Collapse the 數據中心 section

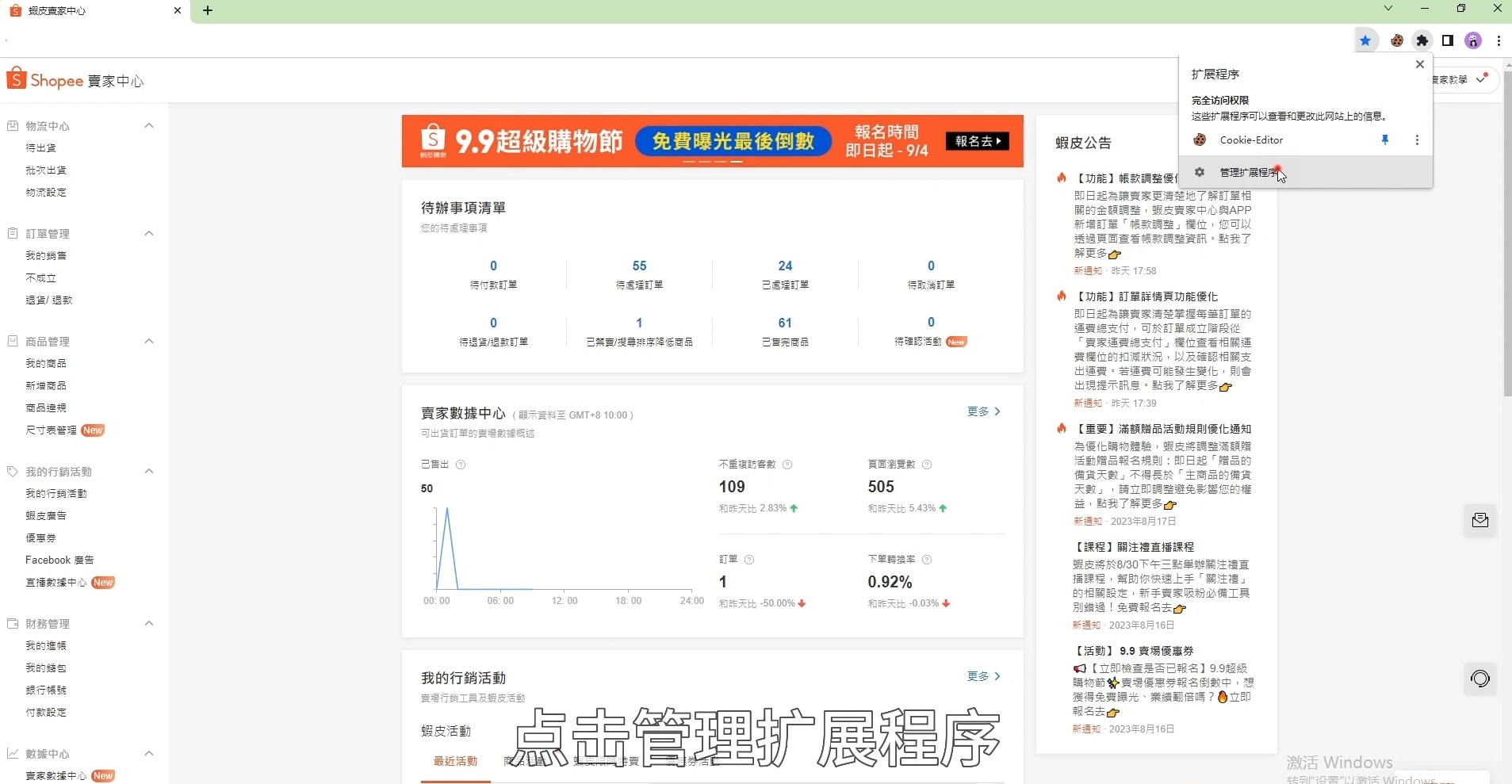click(148, 753)
